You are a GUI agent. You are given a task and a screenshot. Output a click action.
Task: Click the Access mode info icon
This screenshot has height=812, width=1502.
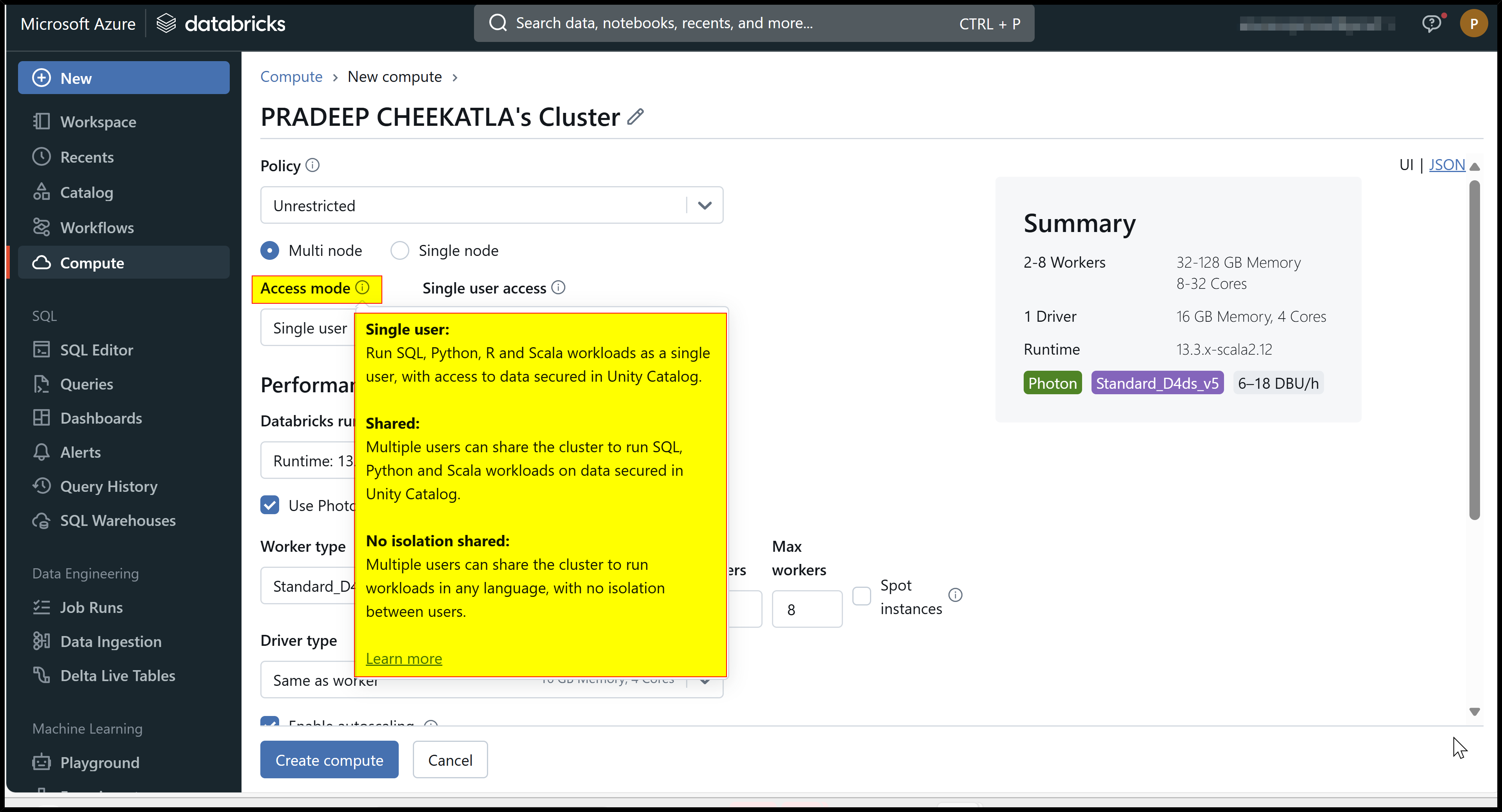pyautogui.click(x=362, y=287)
